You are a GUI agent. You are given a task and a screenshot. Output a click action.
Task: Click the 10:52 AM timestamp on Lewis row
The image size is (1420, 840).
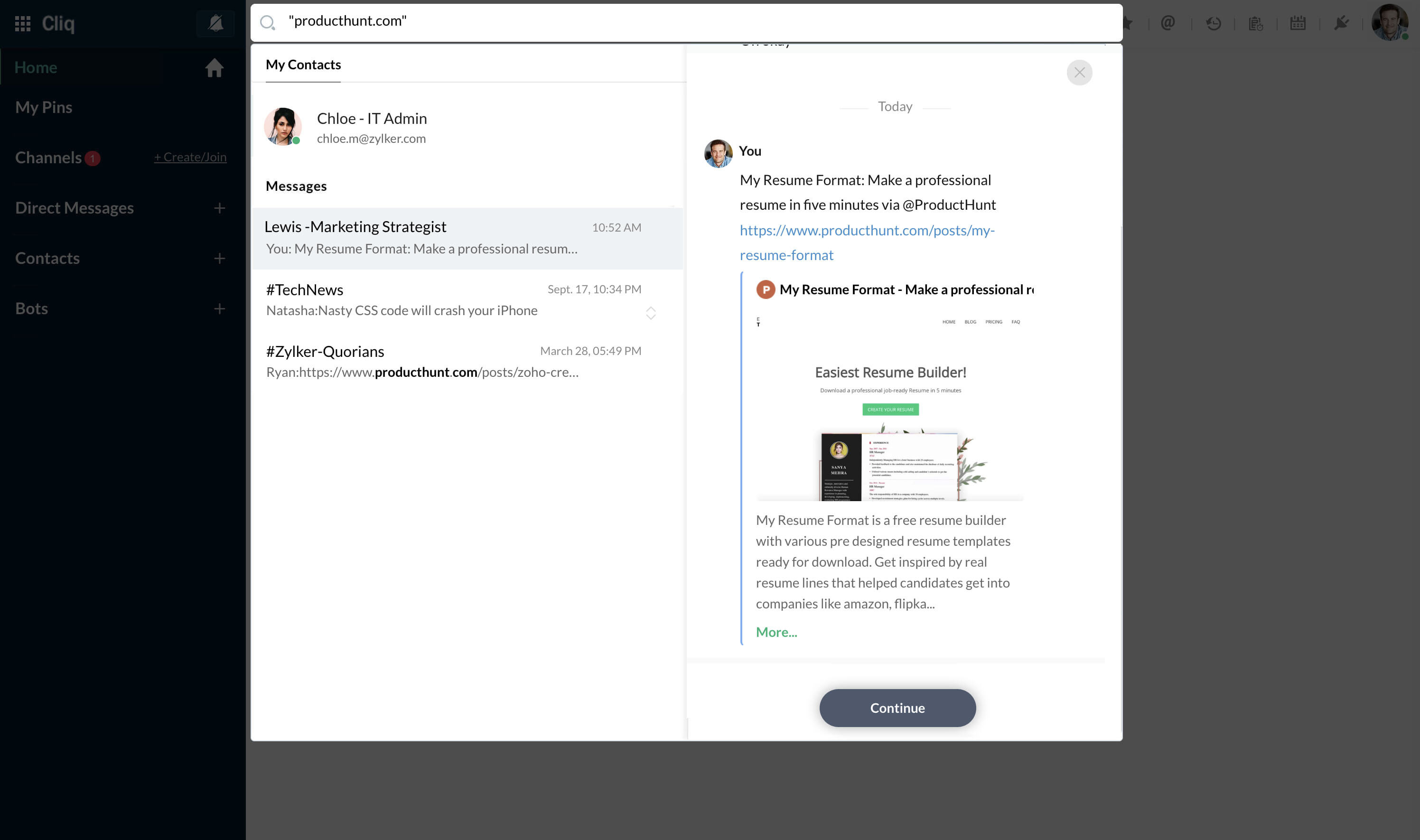tap(617, 227)
